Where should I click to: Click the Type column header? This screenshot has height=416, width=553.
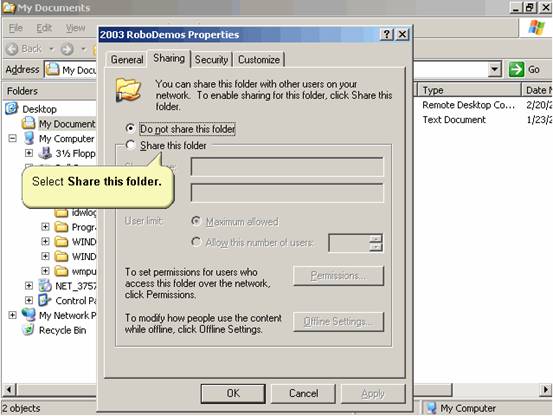pyautogui.click(x=469, y=90)
